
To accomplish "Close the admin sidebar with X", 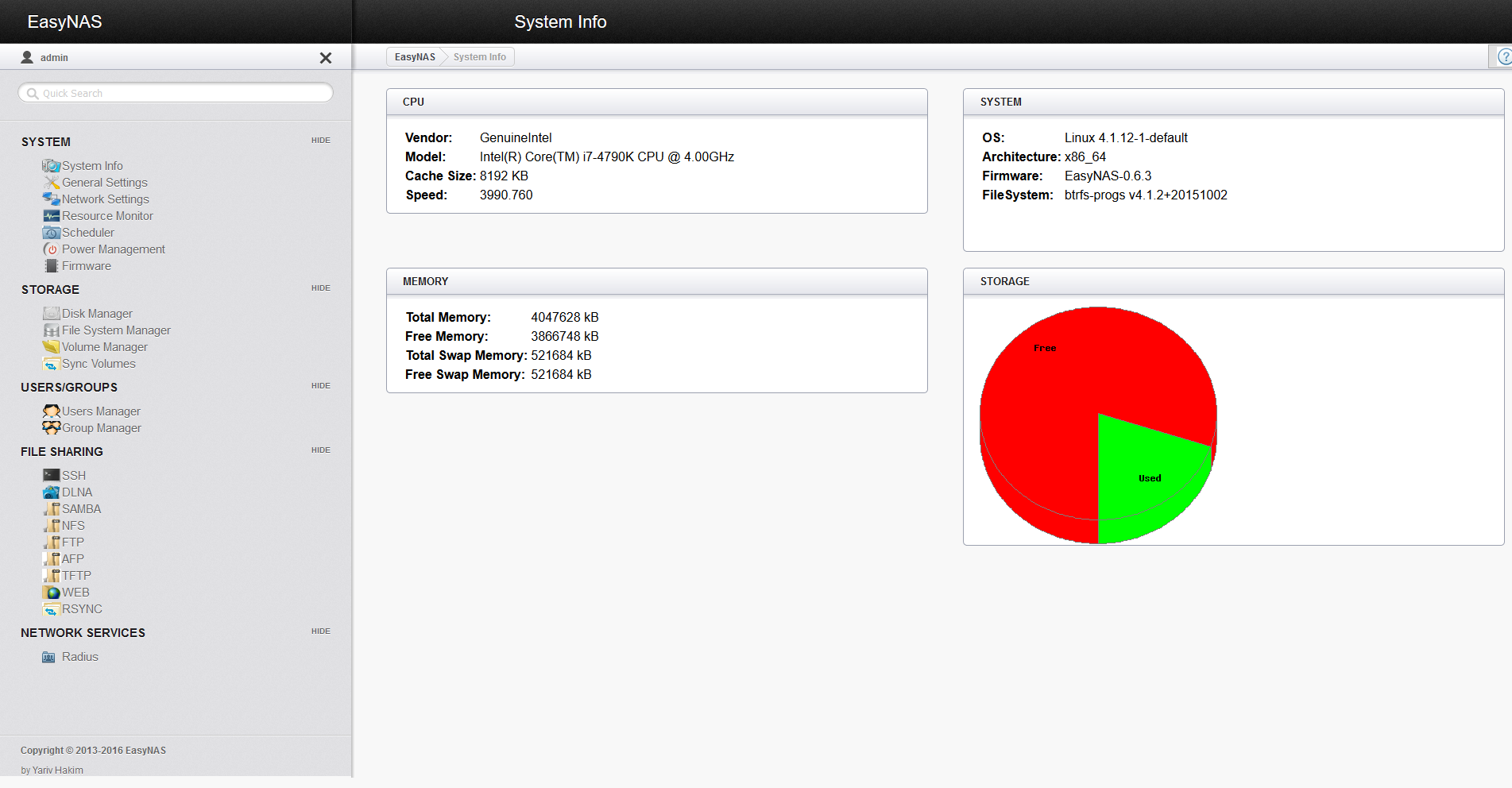I will coord(326,58).
